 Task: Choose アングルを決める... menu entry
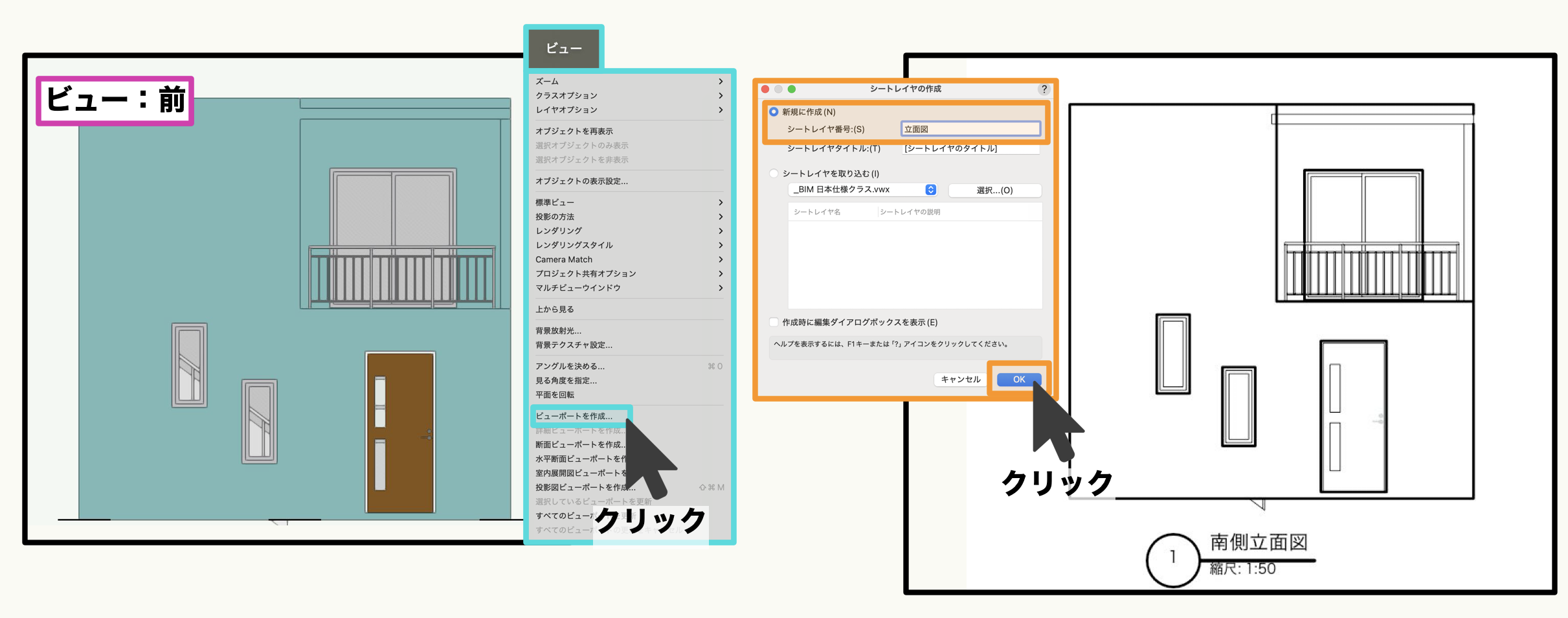point(570,367)
